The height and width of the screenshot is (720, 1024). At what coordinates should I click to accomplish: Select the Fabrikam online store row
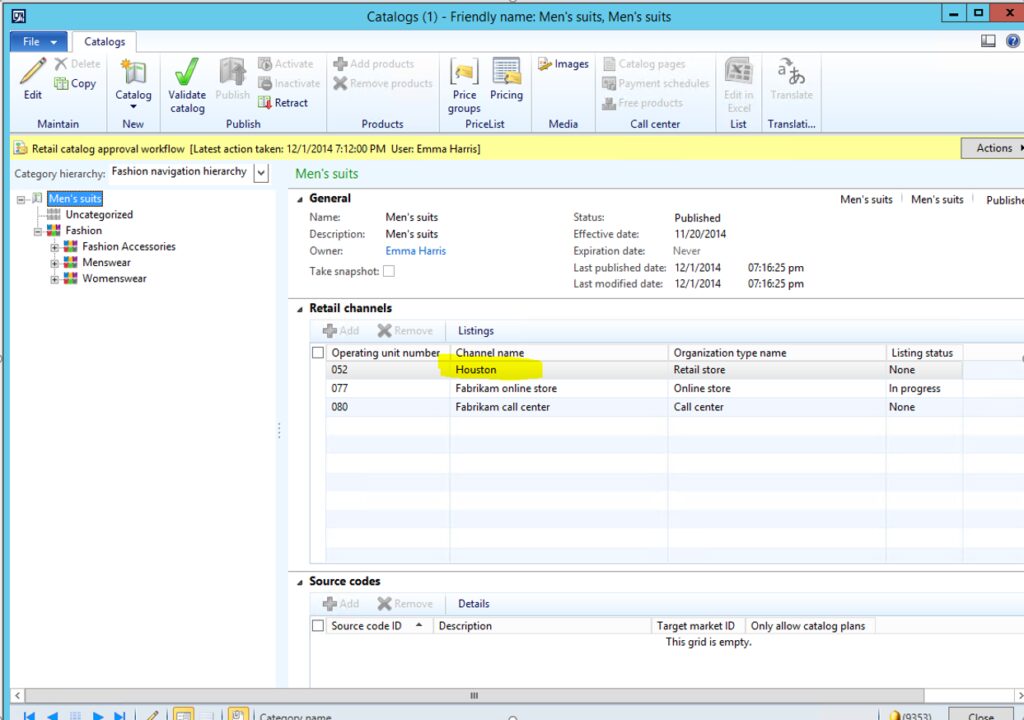coord(506,389)
